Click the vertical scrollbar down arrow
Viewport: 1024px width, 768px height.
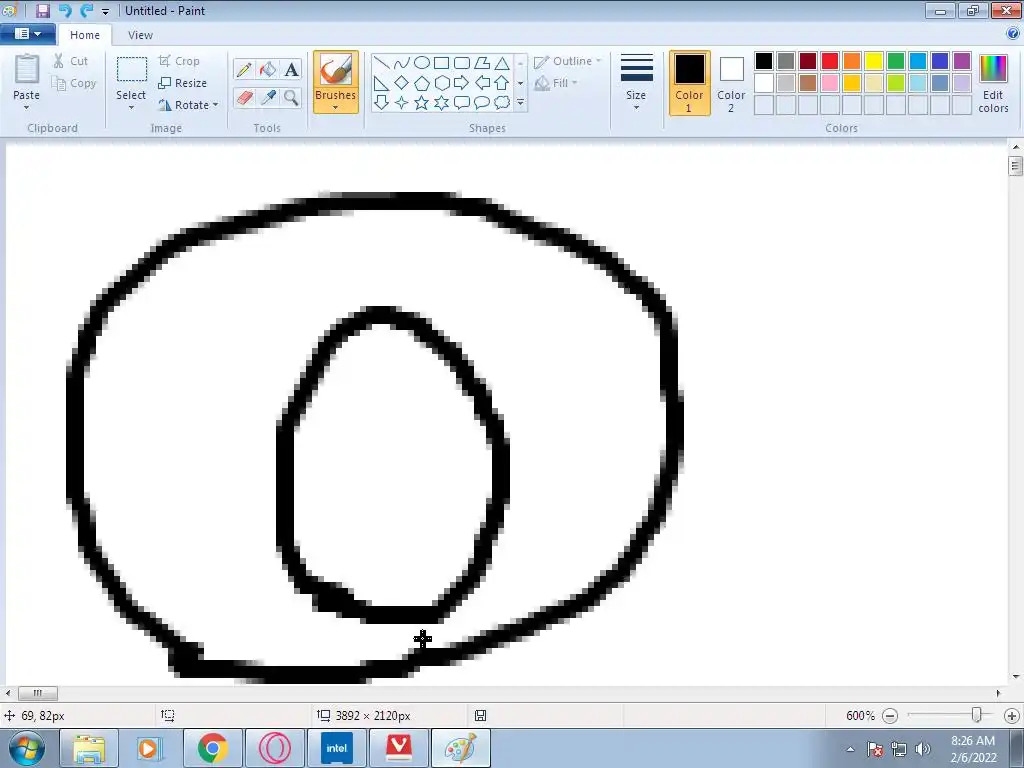pyautogui.click(x=1016, y=677)
